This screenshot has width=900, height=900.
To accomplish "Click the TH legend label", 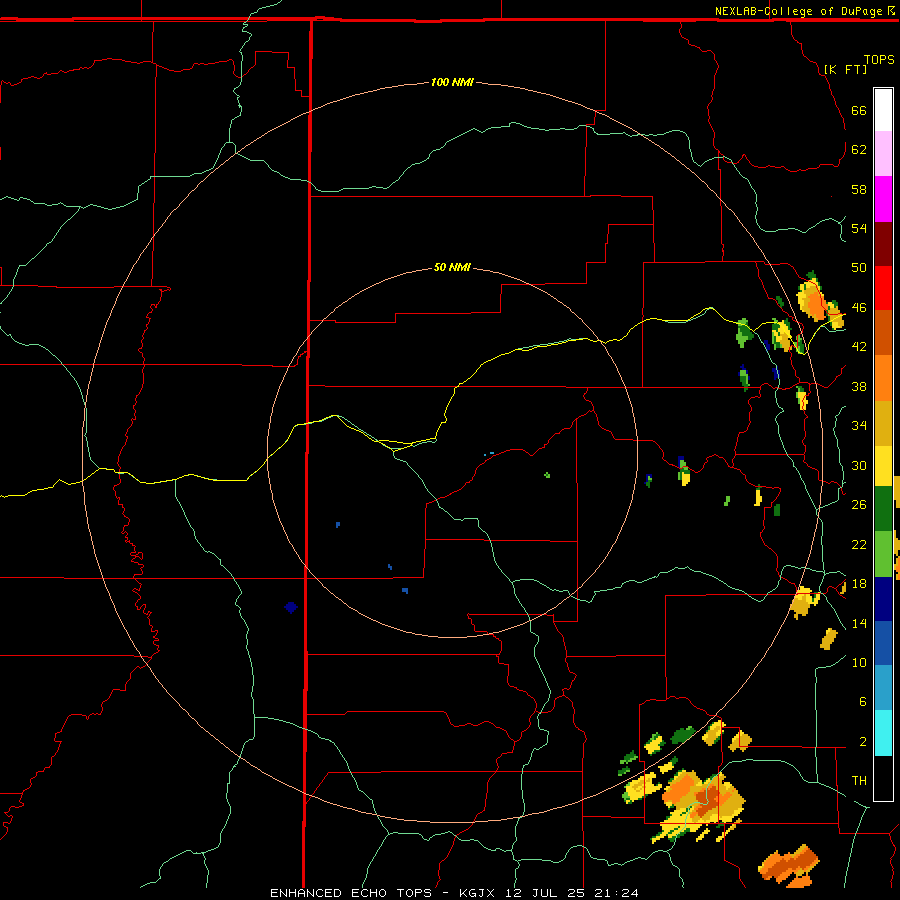I will coord(859,780).
